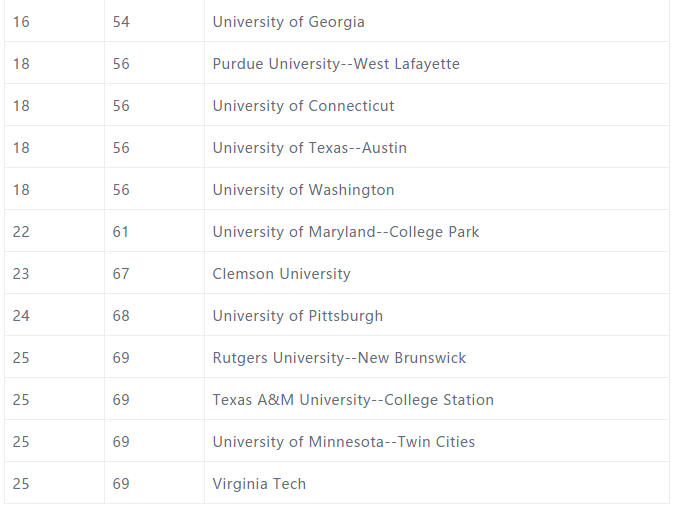The height and width of the screenshot is (509, 674).
Task: Click rank 24 in Pittsburgh row
Action: click(x=21, y=316)
